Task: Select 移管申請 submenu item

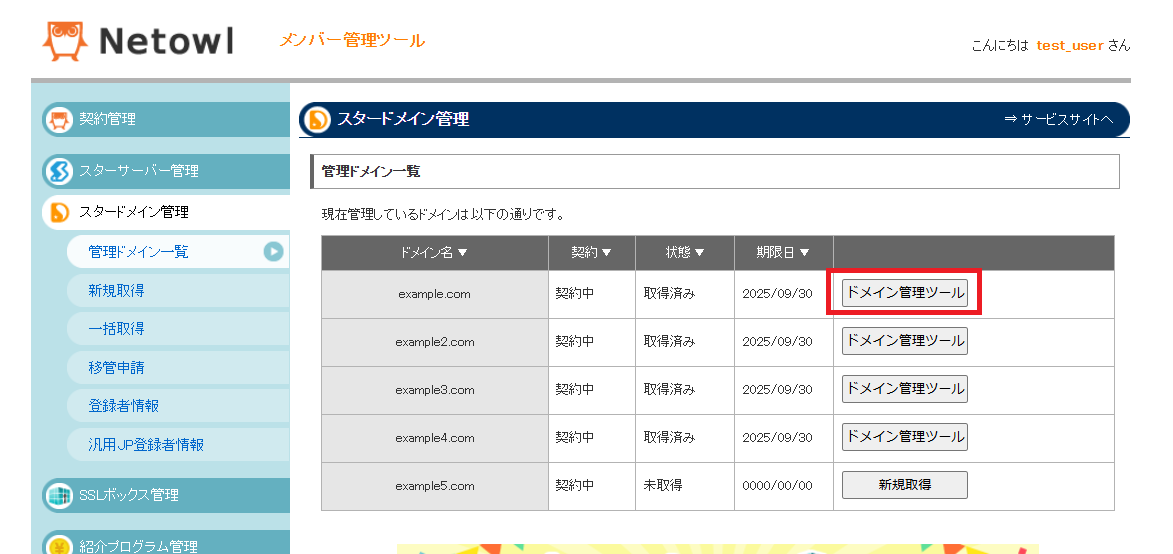Action: tap(177, 368)
